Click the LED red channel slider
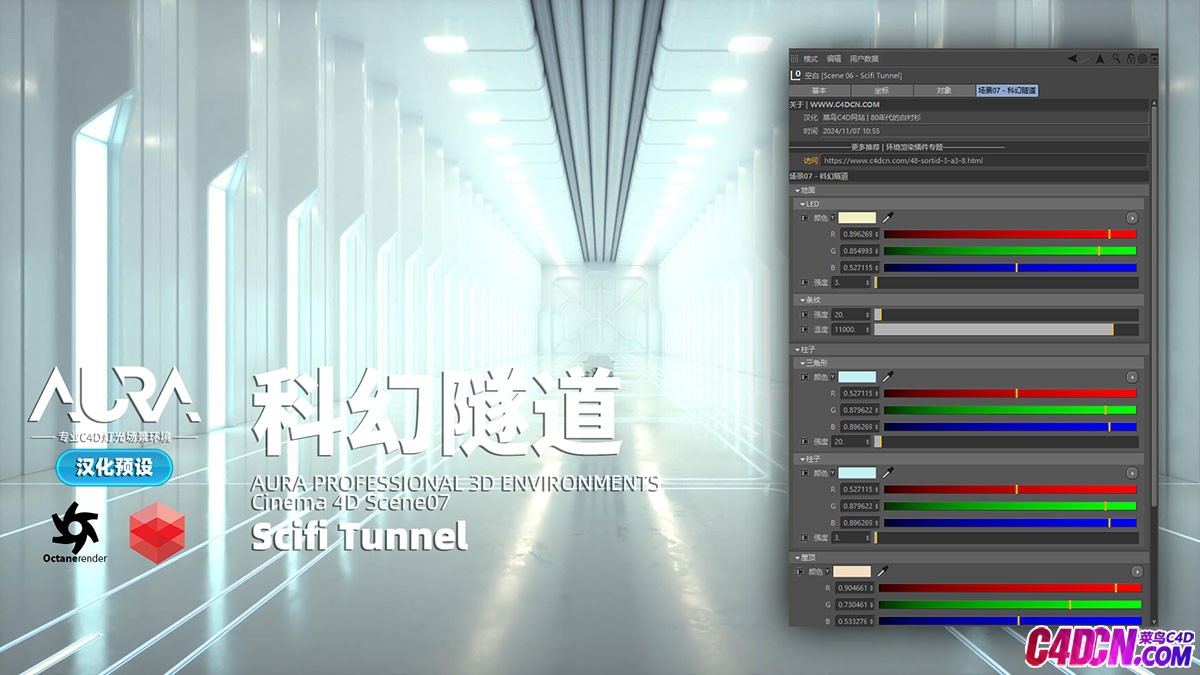This screenshot has height=675, width=1200. pos(1010,234)
